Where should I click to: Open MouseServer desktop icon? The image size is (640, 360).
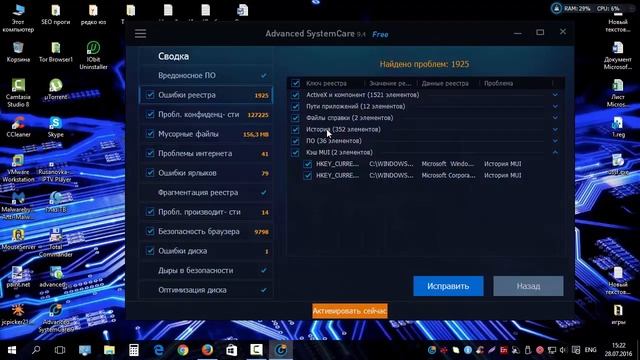(x=18, y=239)
